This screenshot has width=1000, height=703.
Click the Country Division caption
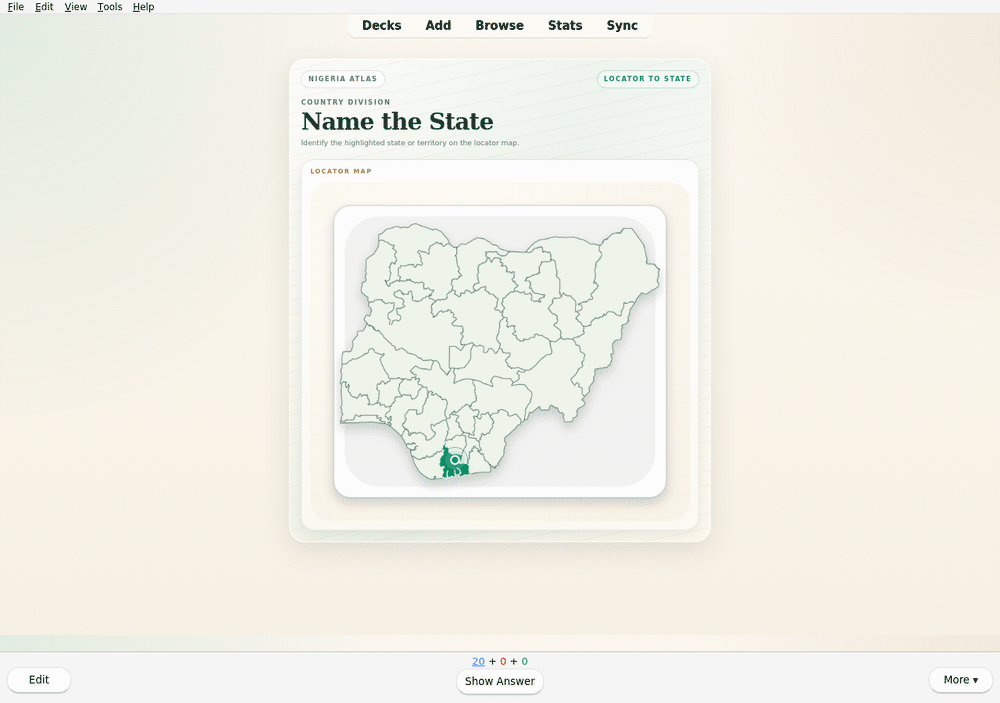coord(346,102)
